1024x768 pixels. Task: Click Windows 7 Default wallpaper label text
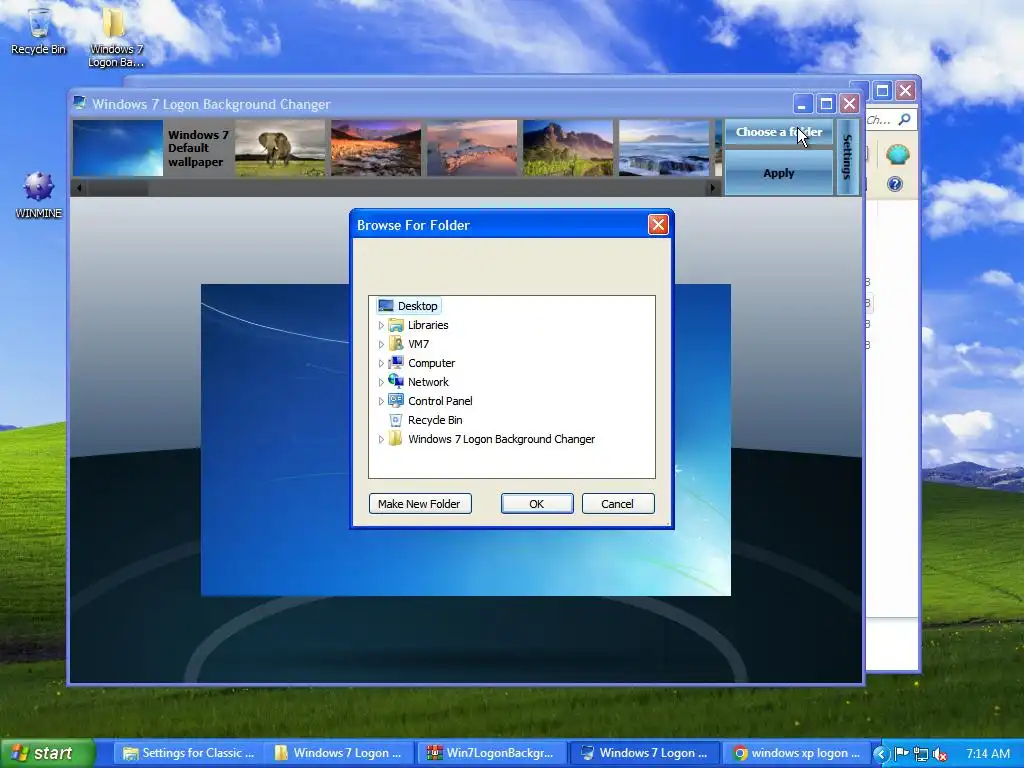point(198,148)
